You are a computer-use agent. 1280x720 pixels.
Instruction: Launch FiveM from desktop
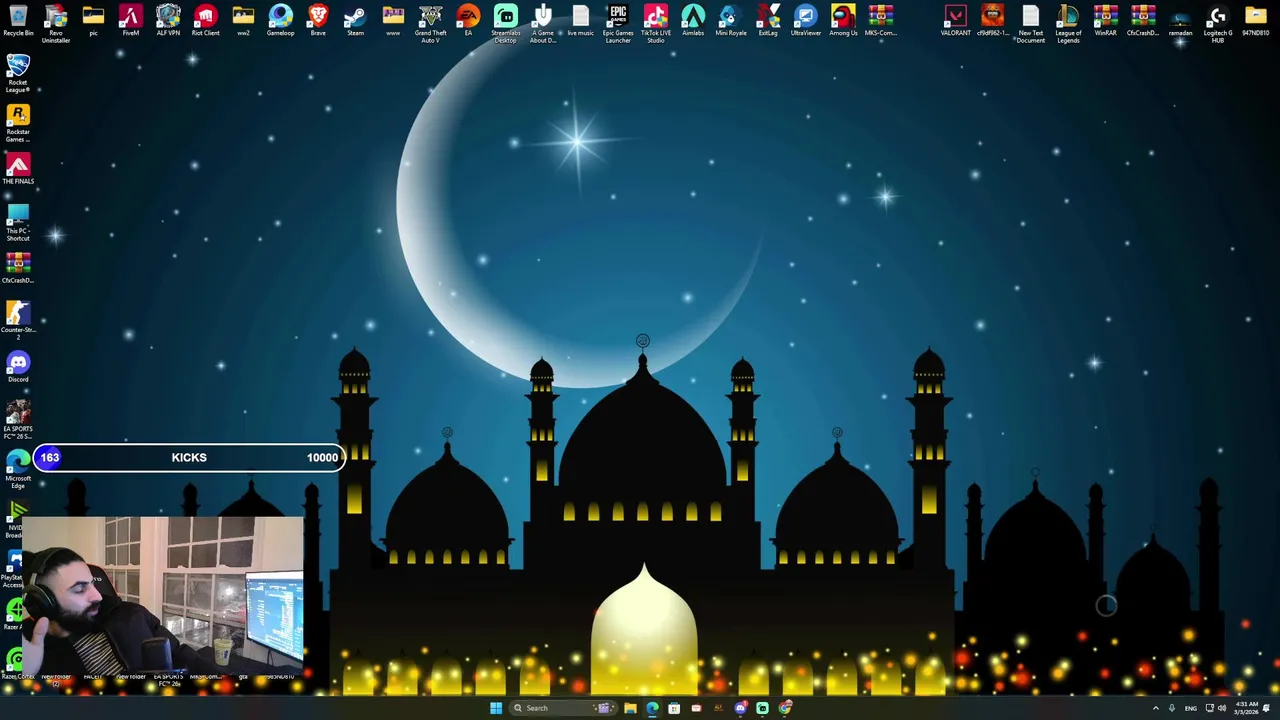[130, 20]
